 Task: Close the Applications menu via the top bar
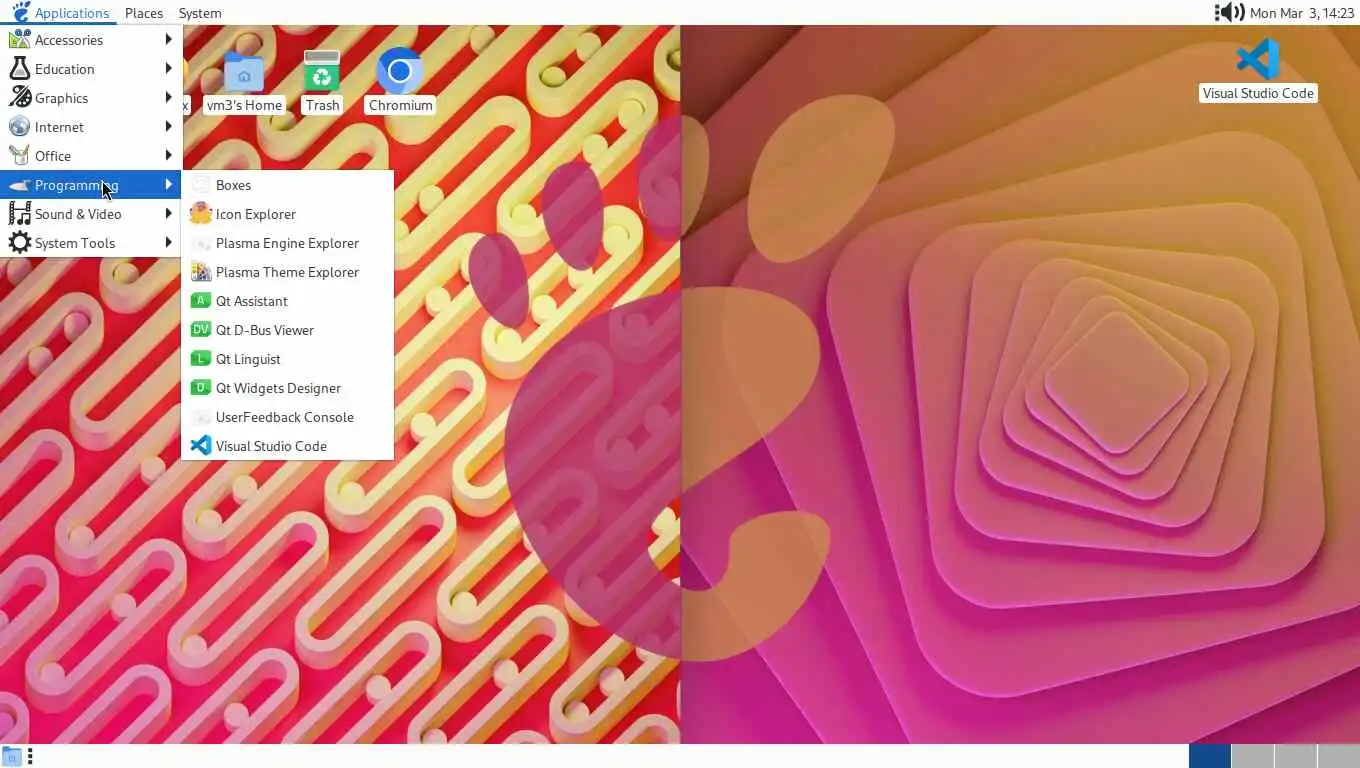[x=58, y=13]
